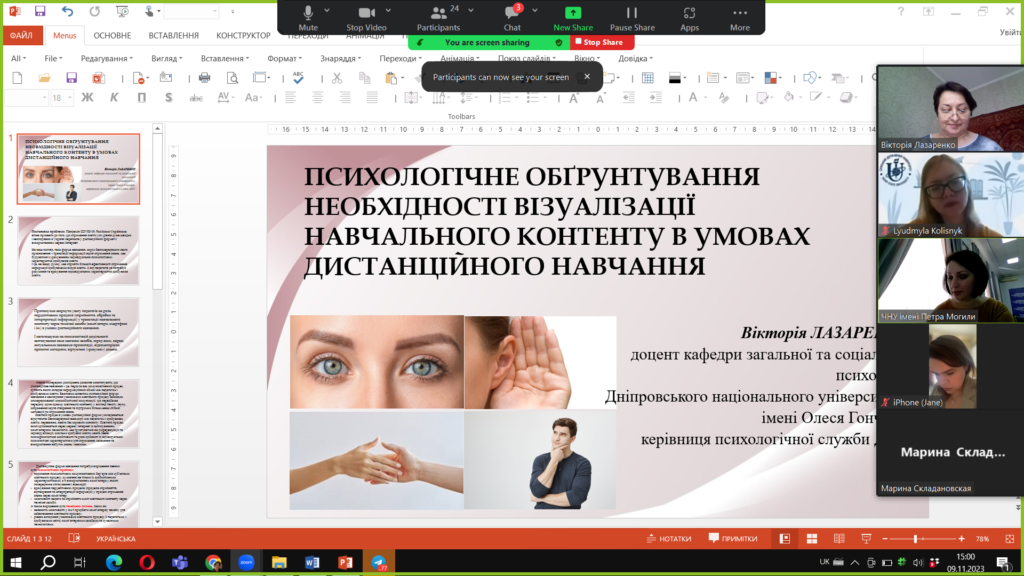Image resolution: width=1024 pixels, height=576 pixels.
Task: Click zoom in plus button
Action: [961, 539]
